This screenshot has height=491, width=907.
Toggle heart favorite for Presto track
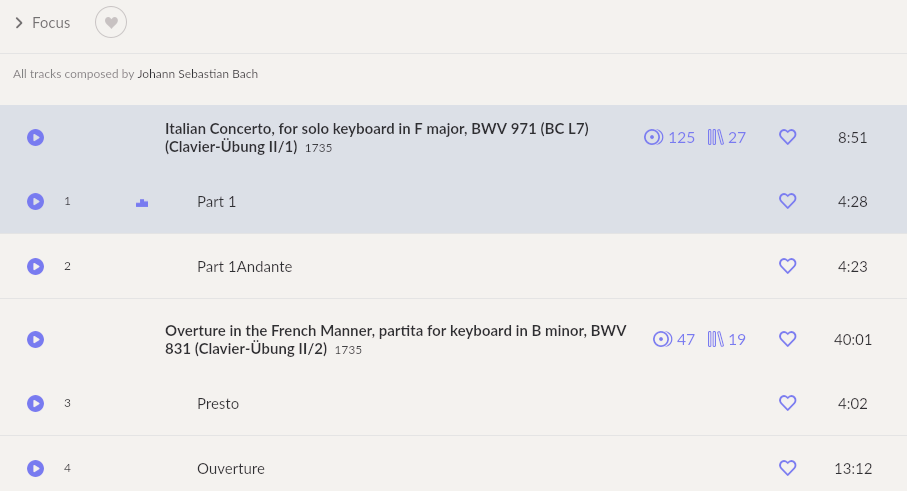click(x=787, y=403)
